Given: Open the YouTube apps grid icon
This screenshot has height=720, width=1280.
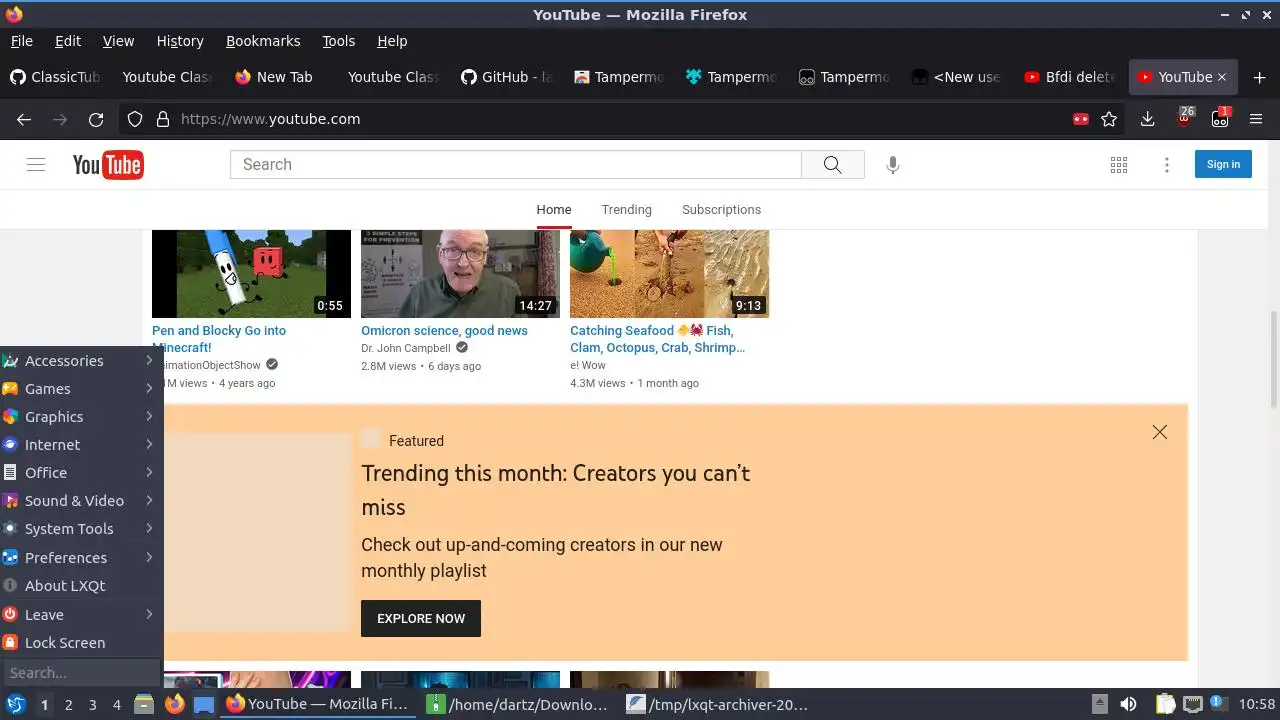Looking at the screenshot, I should tap(1119, 165).
